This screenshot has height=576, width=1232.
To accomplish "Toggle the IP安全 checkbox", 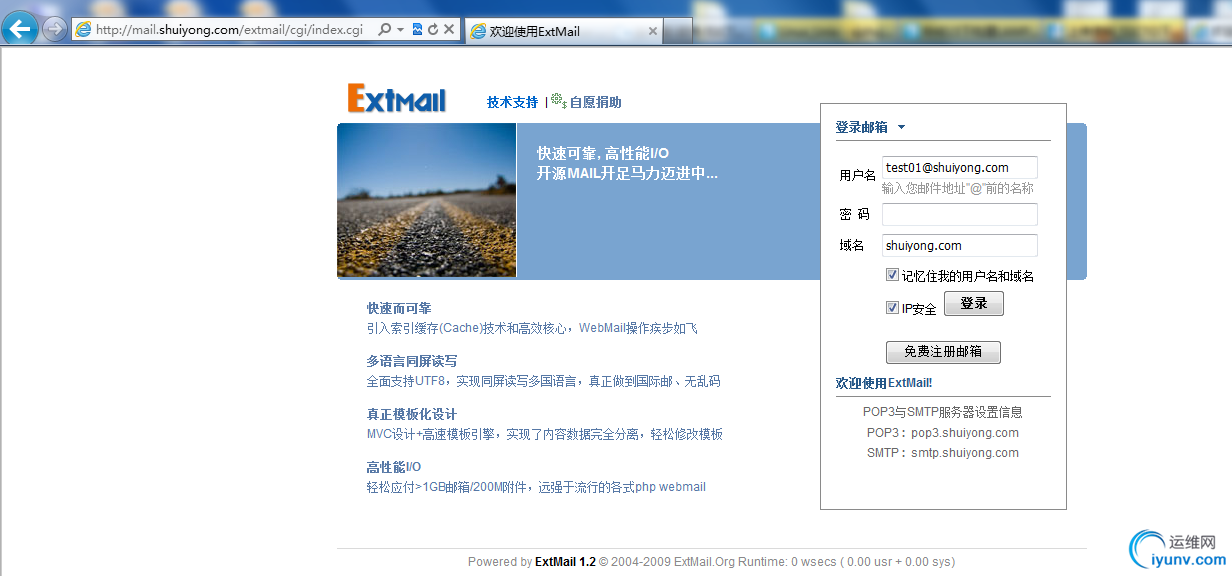I will point(892,308).
